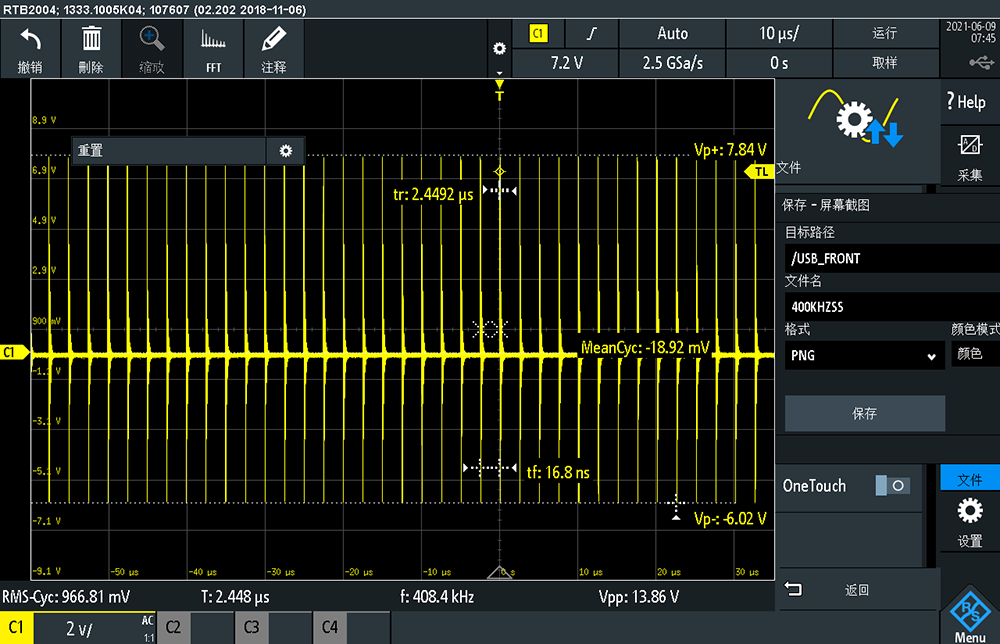1000x644 pixels.
Task: Select the 注释 annotation pencil tool
Action: pos(273,41)
